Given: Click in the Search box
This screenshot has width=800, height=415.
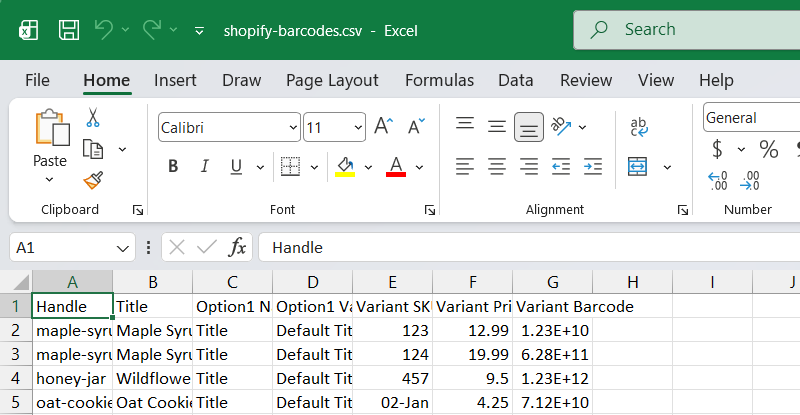Looking at the screenshot, I should coord(687,30).
